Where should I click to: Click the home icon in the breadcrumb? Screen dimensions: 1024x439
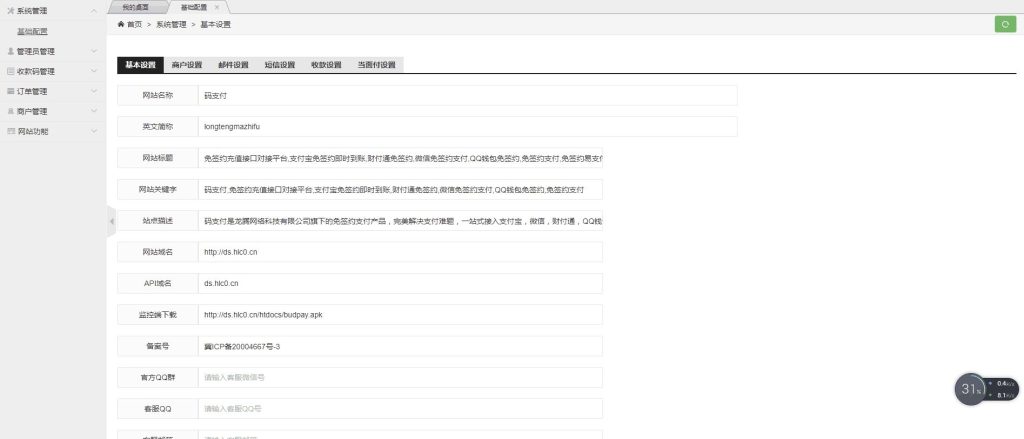click(x=121, y=23)
